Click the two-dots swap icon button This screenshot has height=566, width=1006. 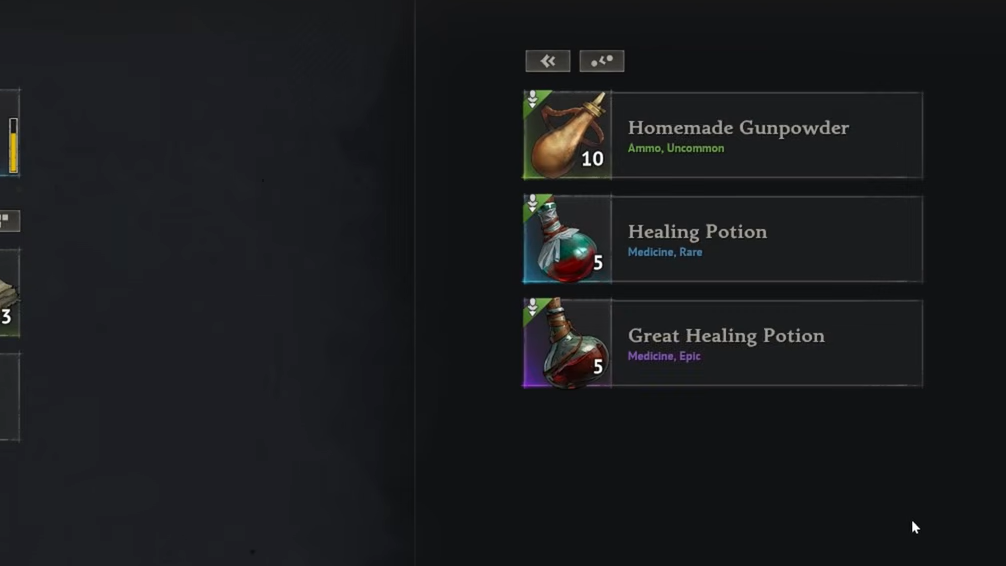pyautogui.click(x=601, y=61)
